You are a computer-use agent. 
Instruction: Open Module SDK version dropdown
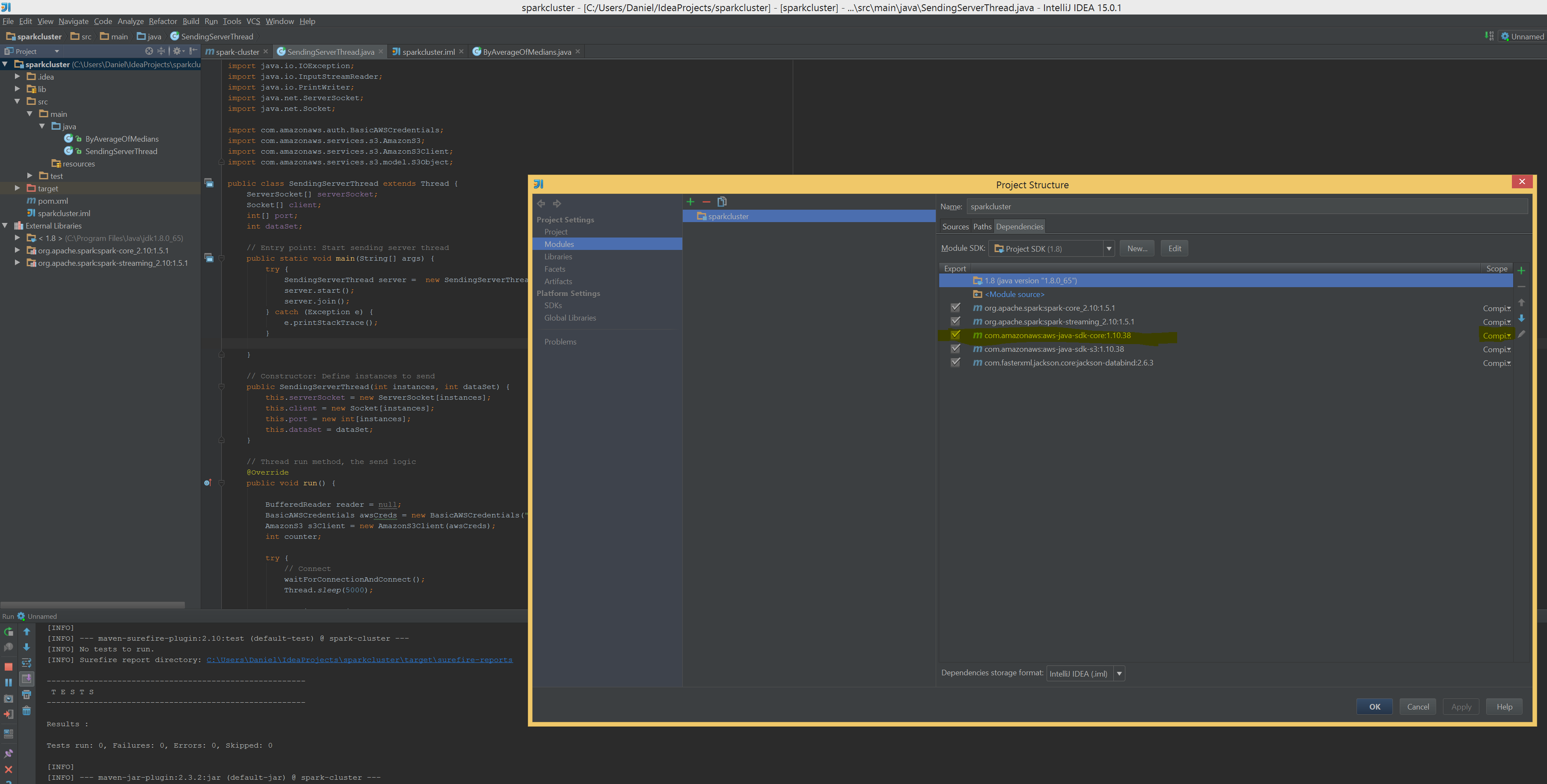pos(1108,248)
